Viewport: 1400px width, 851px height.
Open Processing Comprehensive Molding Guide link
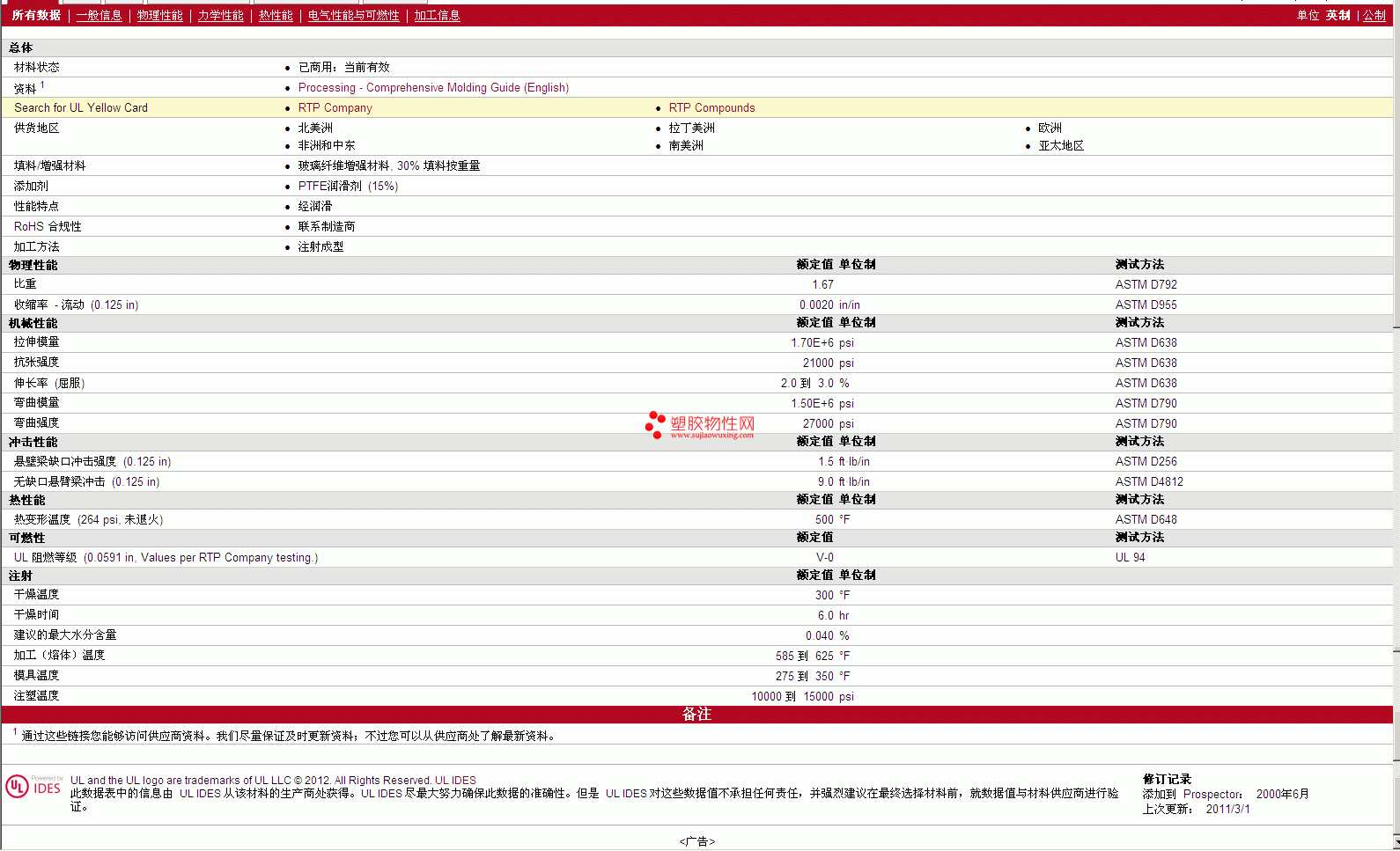point(433,88)
